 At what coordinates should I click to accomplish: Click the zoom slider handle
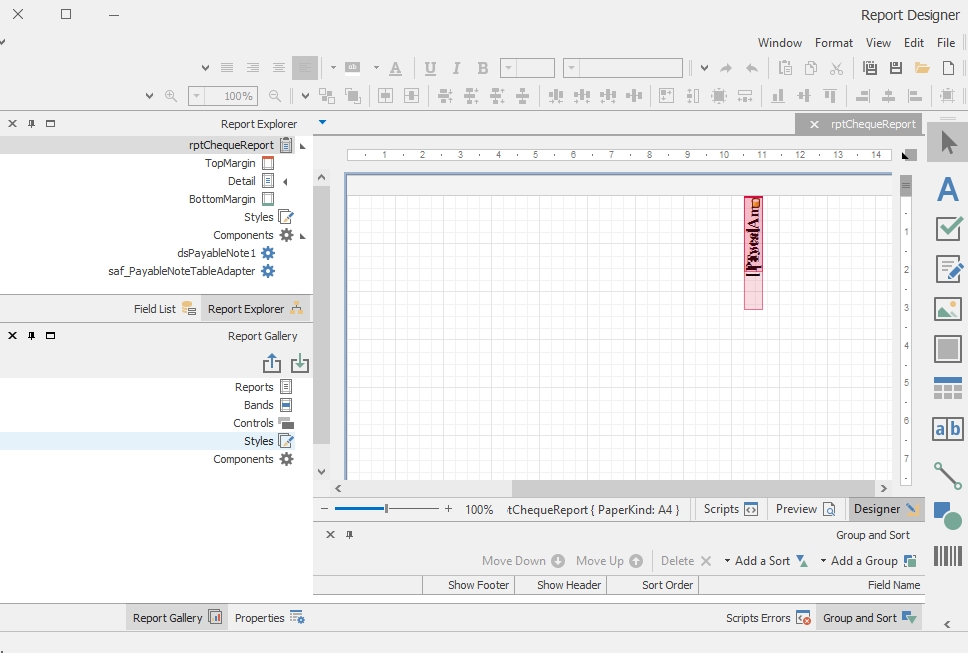click(x=386, y=509)
